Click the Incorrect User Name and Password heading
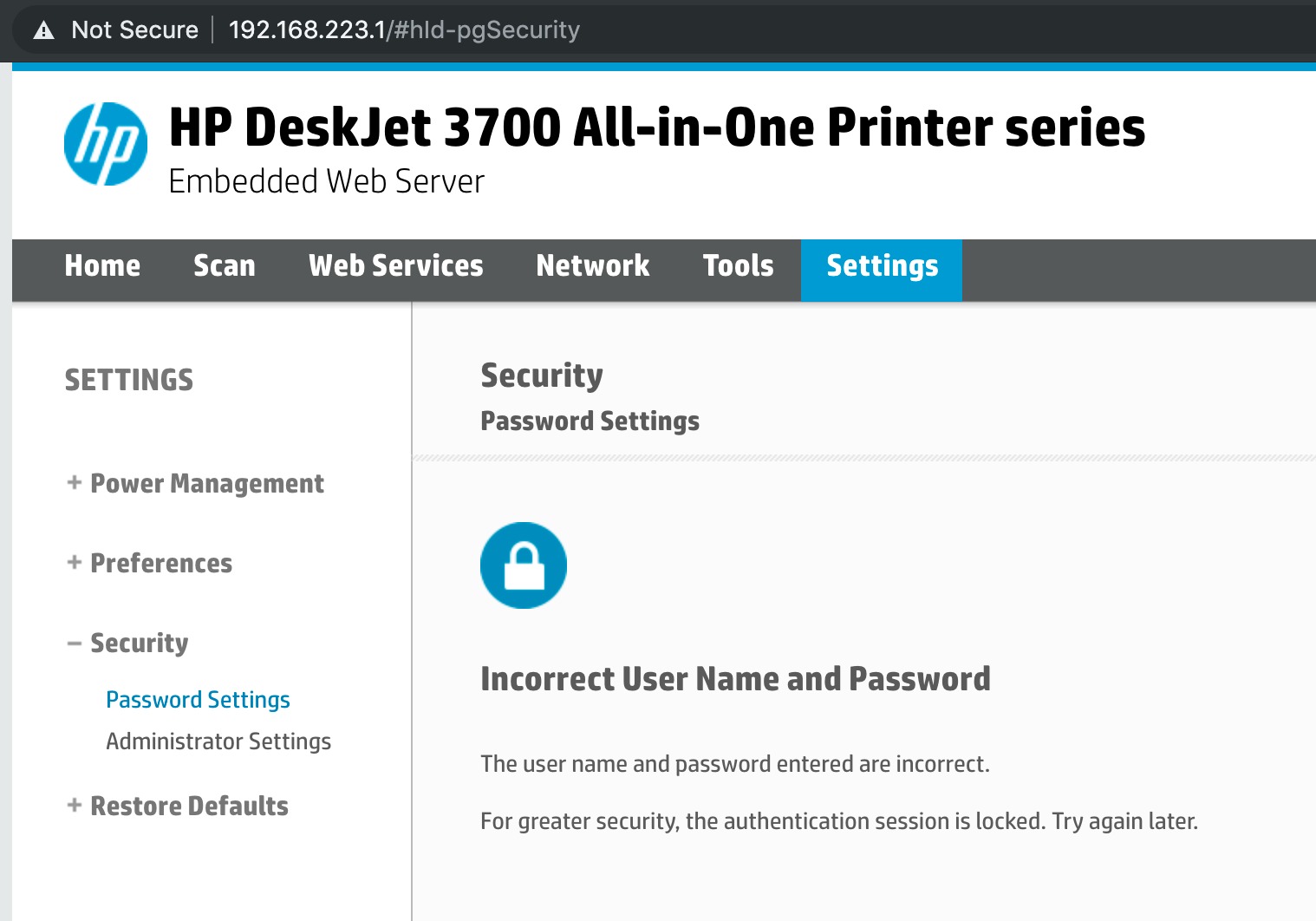 735,678
